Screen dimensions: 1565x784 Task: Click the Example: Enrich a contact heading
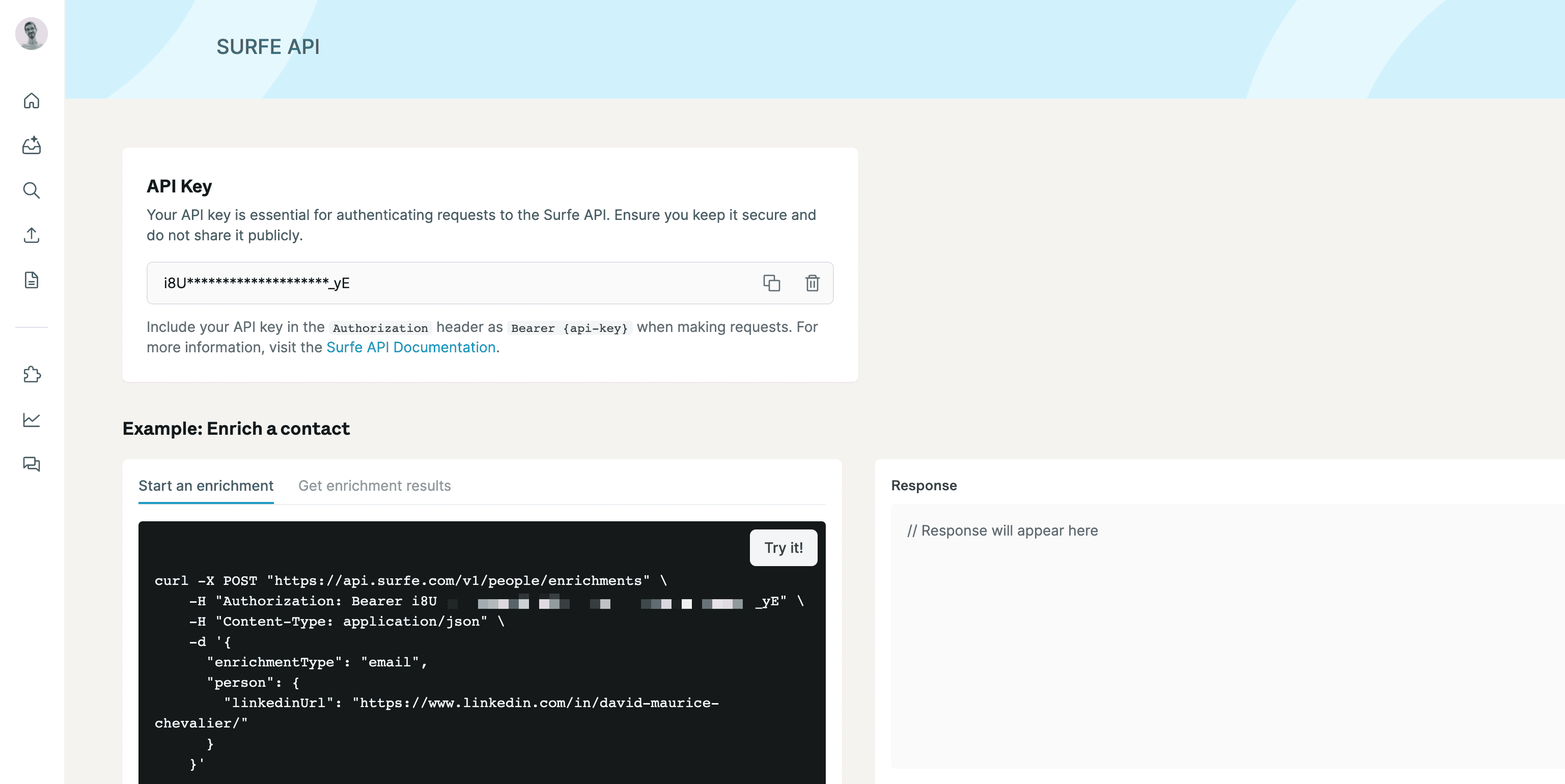(x=236, y=429)
